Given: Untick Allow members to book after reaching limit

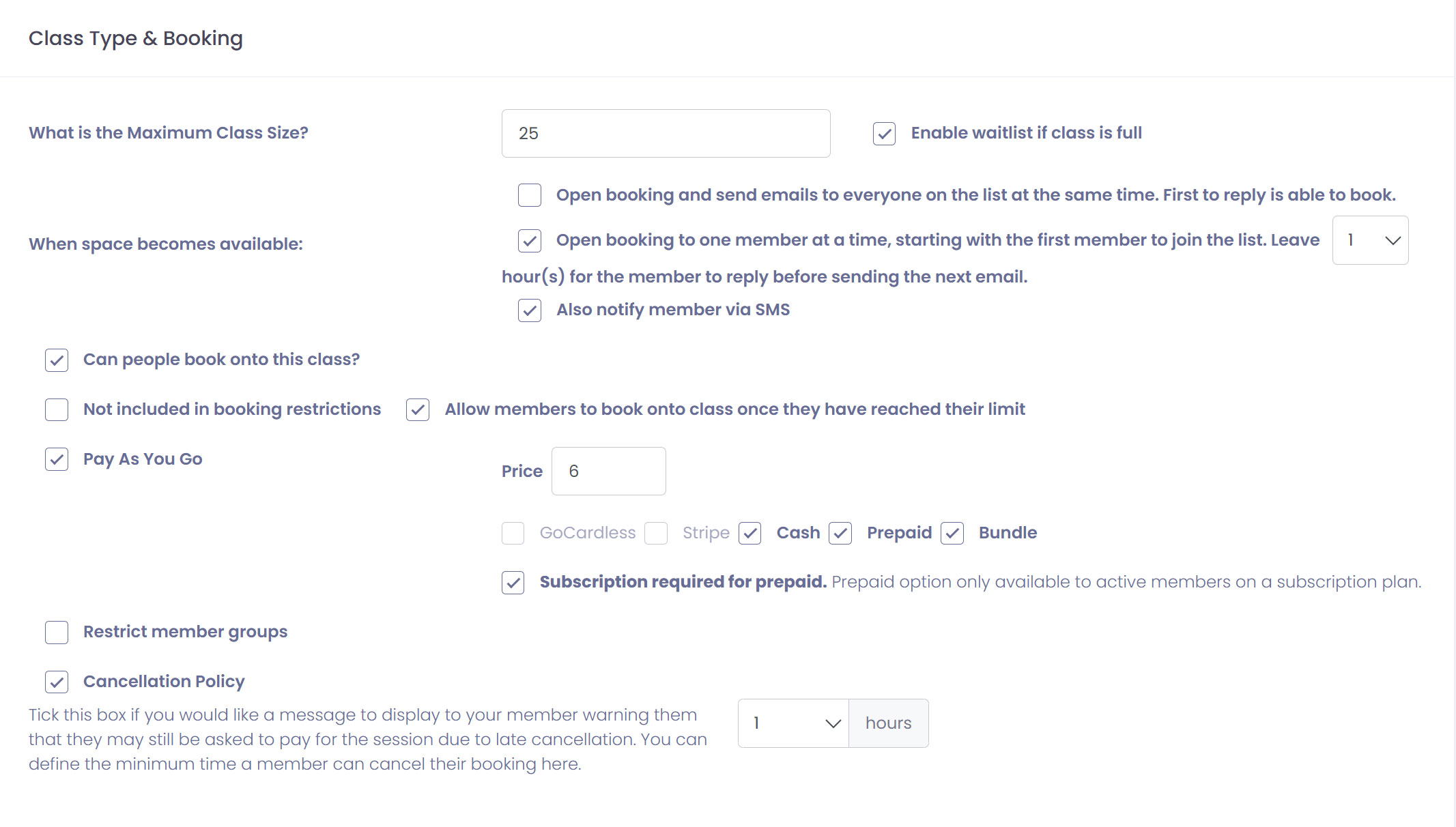Looking at the screenshot, I should point(418,409).
